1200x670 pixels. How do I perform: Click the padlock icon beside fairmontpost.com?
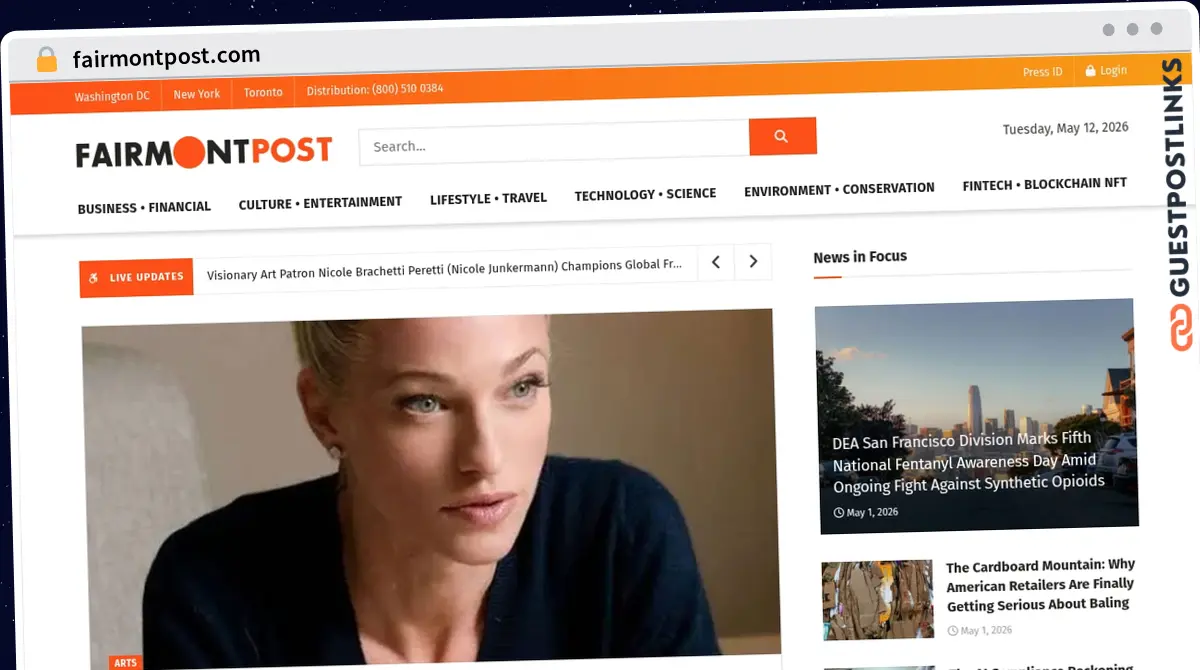coord(47,60)
